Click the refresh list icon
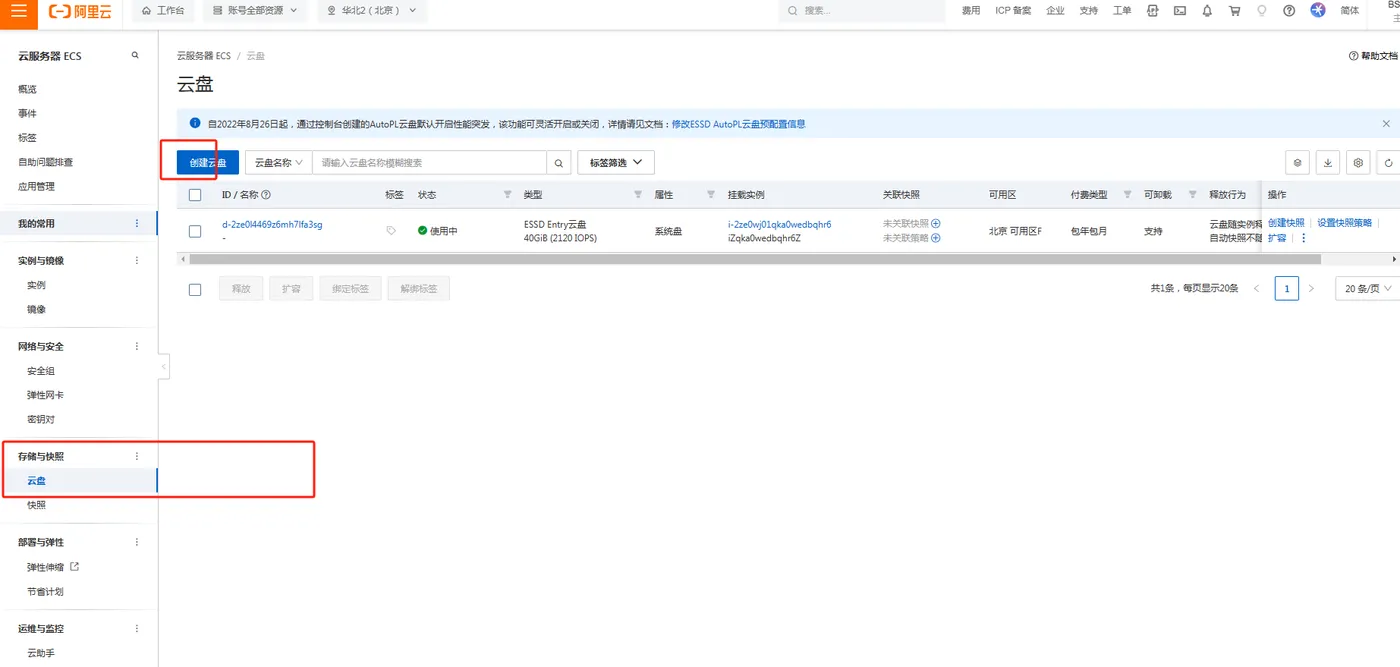 [x=1388, y=162]
